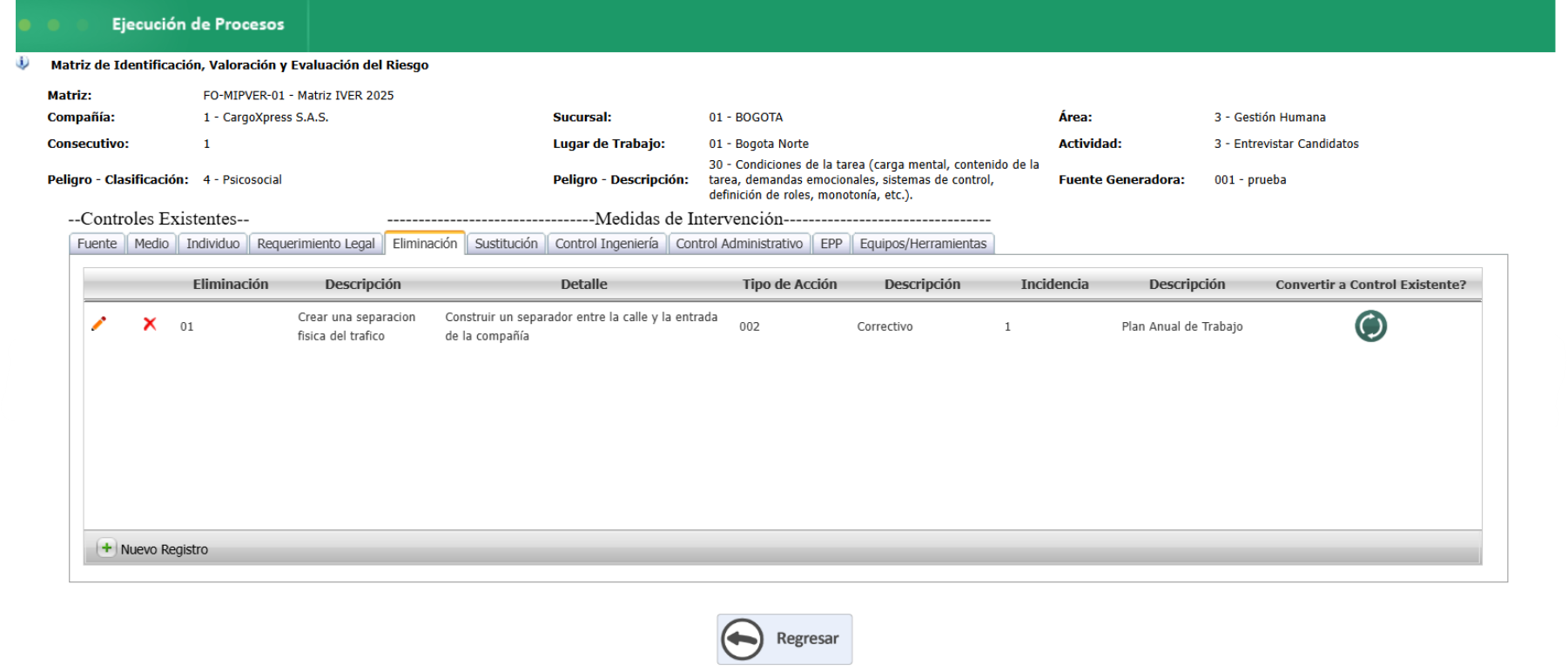Click the '3 - Gestión Humana' area value
Image resolution: width=1568 pixels, height=672 pixels.
click(x=1270, y=118)
